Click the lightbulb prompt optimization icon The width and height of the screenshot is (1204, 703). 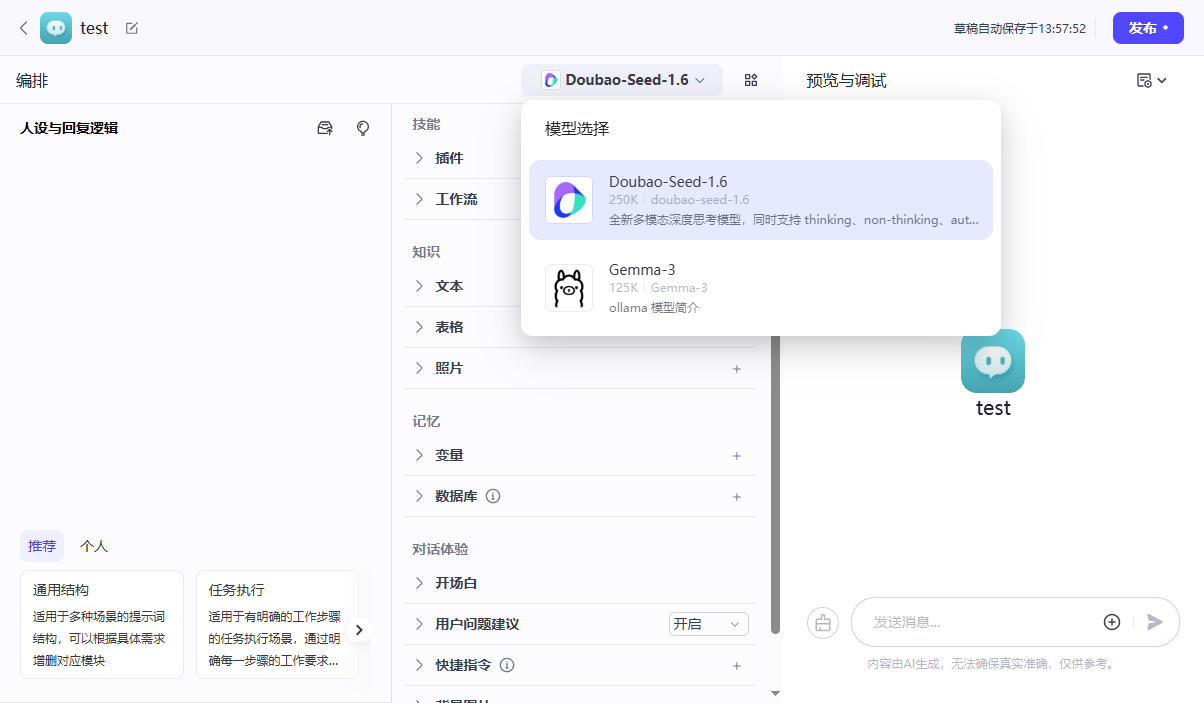(x=362, y=128)
